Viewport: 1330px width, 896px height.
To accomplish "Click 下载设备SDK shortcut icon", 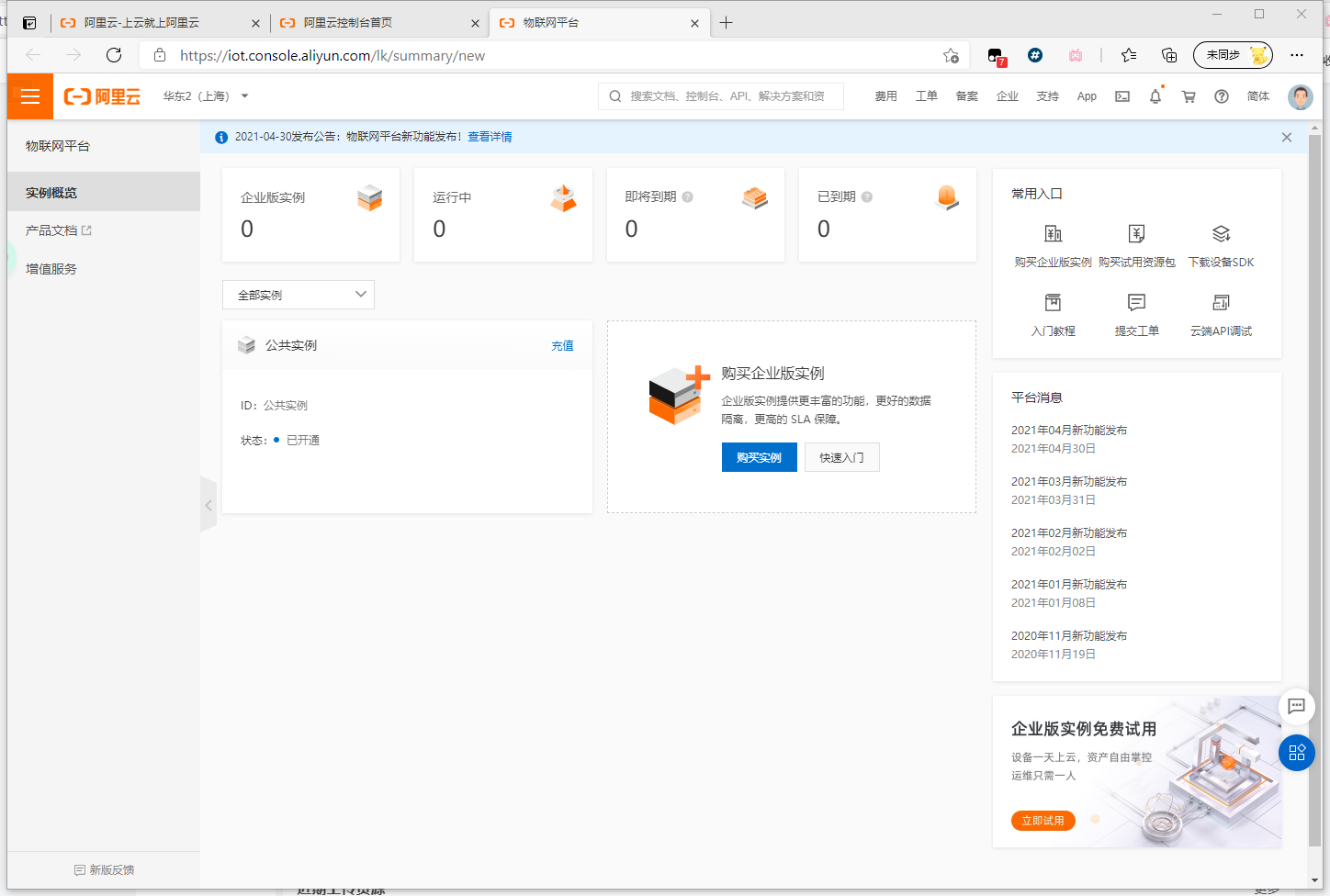I will (x=1222, y=234).
